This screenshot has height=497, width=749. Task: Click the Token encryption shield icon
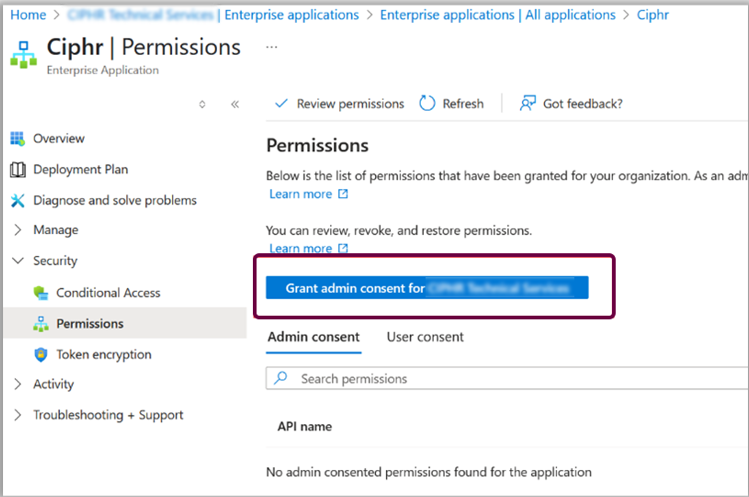coord(41,355)
